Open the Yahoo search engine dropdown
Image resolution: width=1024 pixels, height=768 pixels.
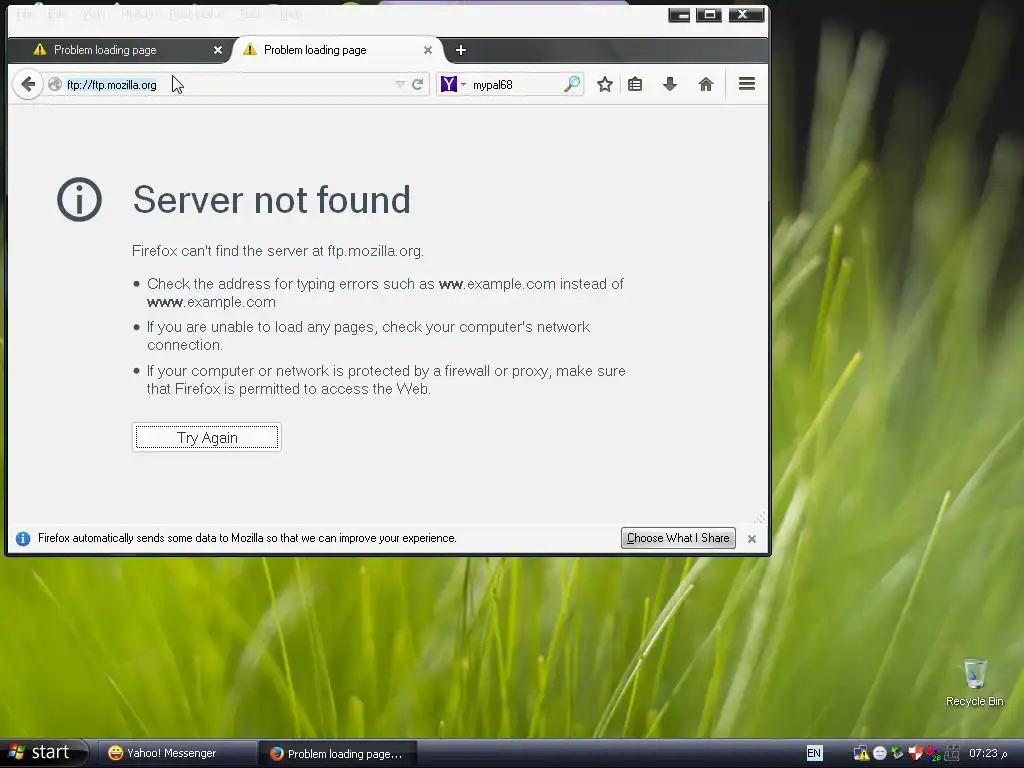[453, 84]
